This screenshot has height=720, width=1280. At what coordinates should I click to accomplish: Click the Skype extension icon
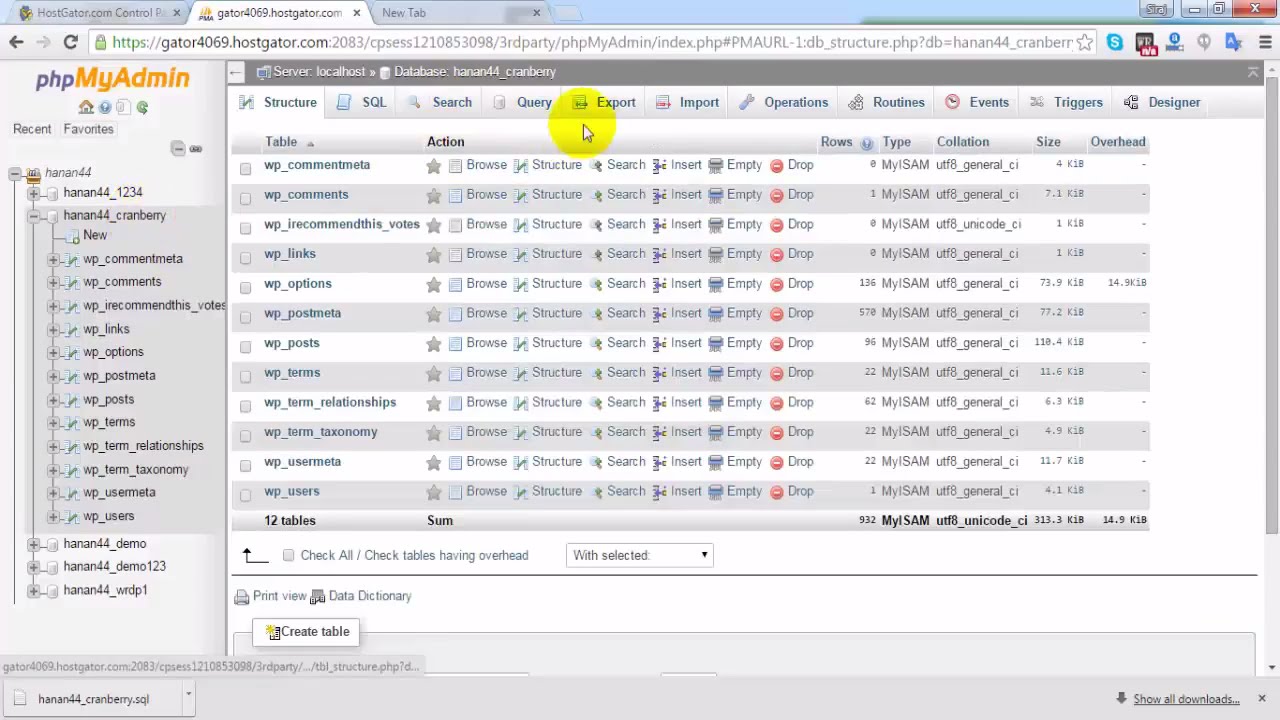pos(1115,42)
